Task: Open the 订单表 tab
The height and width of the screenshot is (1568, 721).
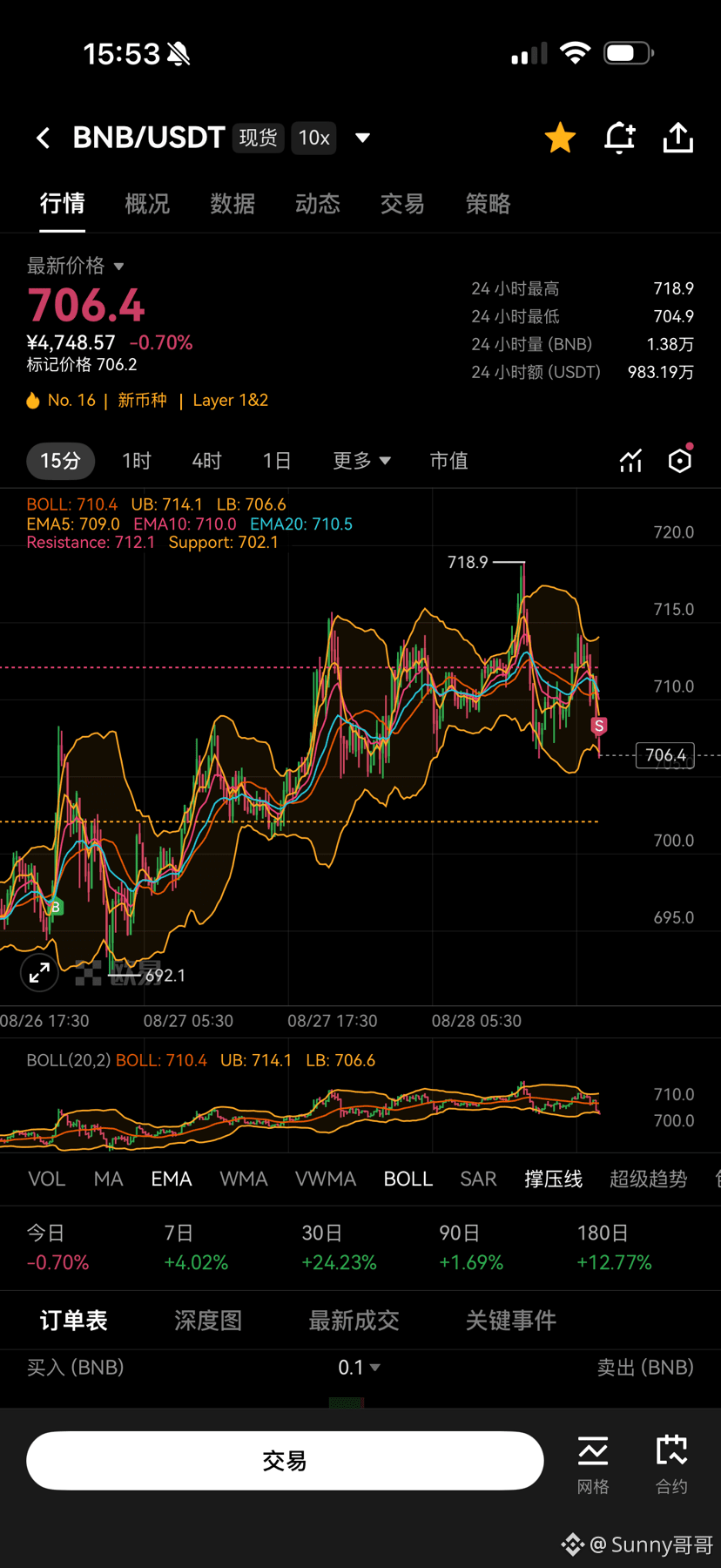Action: (74, 1321)
